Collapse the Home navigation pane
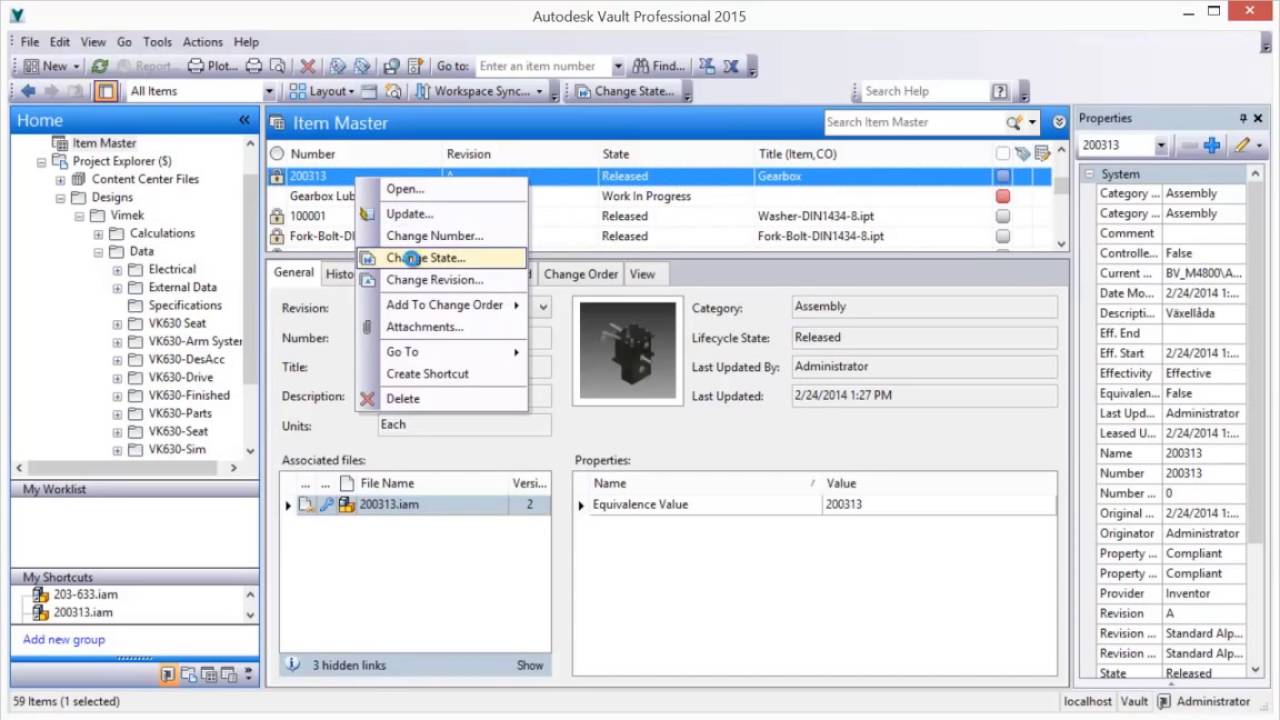1280x720 pixels. (x=244, y=120)
